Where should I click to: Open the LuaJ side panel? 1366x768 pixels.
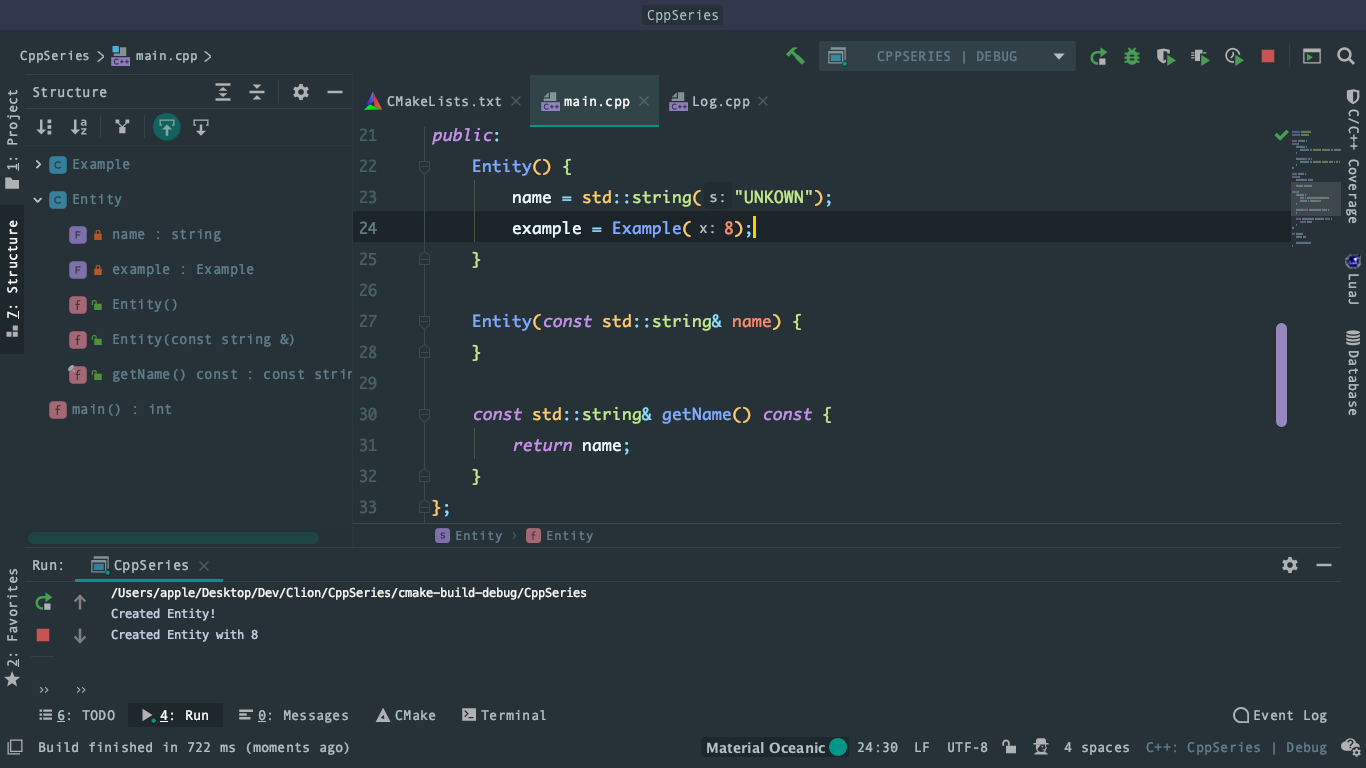(1352, 281)
